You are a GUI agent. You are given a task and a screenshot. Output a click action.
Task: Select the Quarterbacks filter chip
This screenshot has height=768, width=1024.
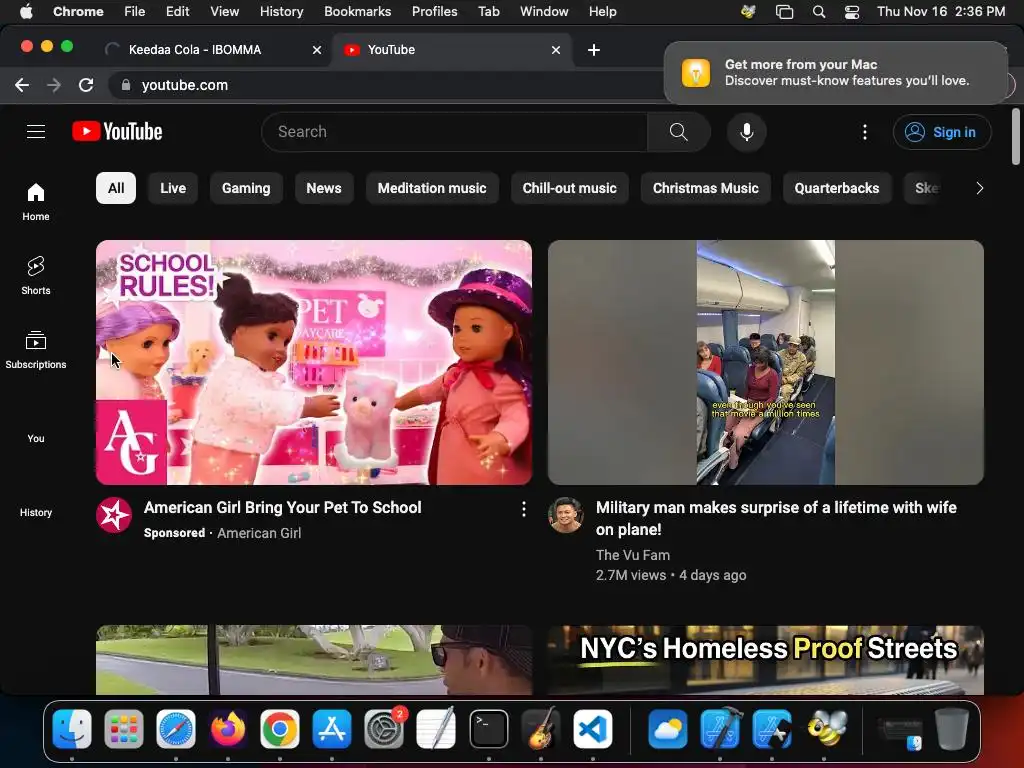point(837,188)
